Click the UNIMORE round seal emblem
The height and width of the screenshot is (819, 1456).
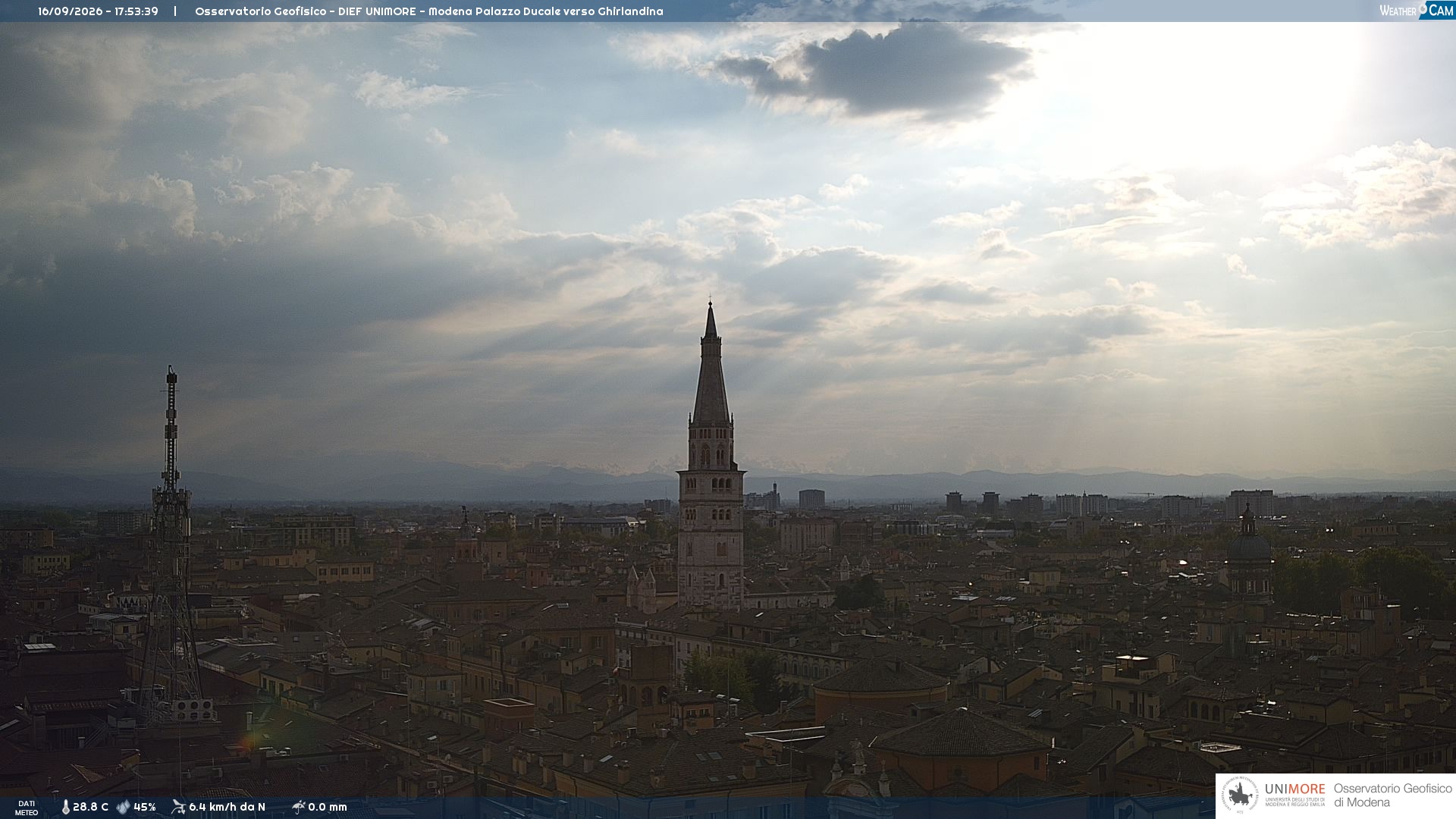[x=1240, y=795]
